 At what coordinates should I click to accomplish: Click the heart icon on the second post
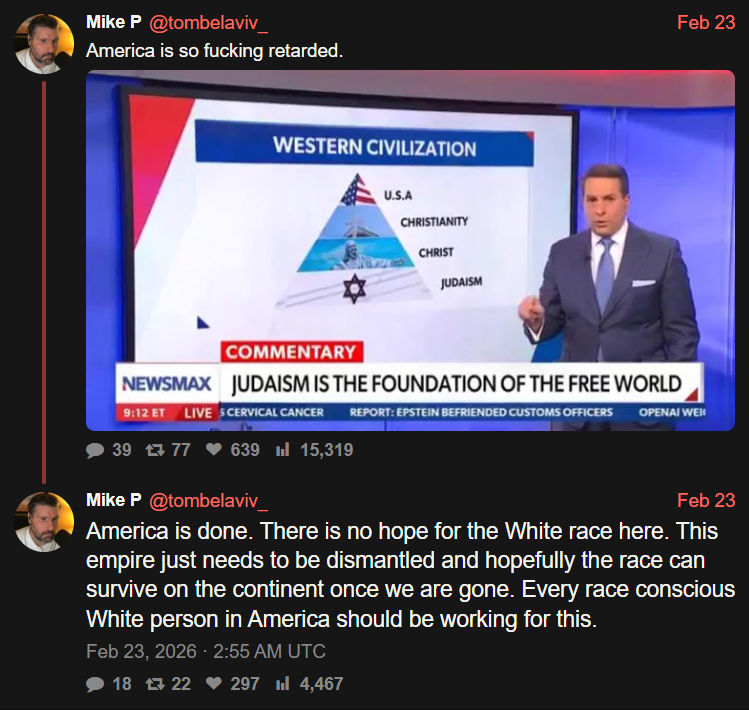point(214,684)
